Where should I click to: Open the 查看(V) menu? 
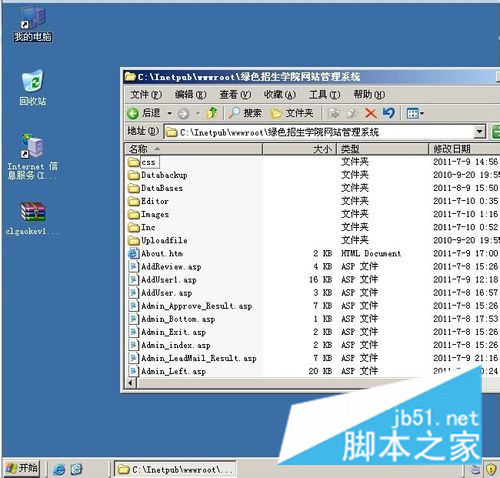pos(235,95)
